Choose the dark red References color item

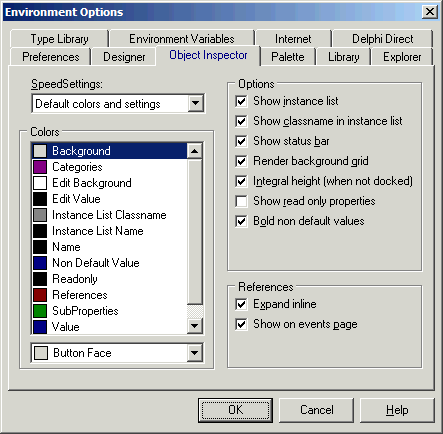coord(110,295)
